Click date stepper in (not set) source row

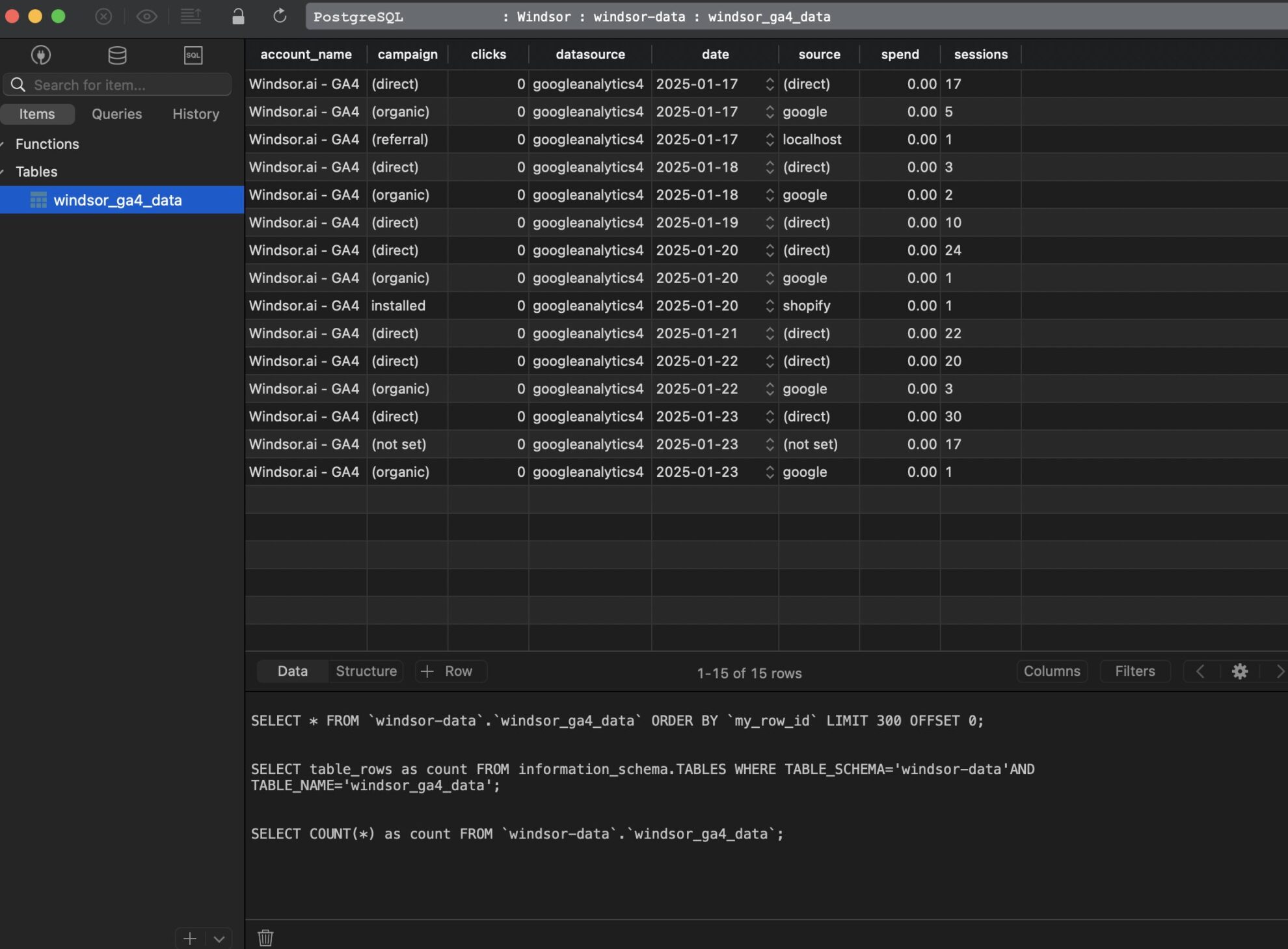tap(770, 444)
